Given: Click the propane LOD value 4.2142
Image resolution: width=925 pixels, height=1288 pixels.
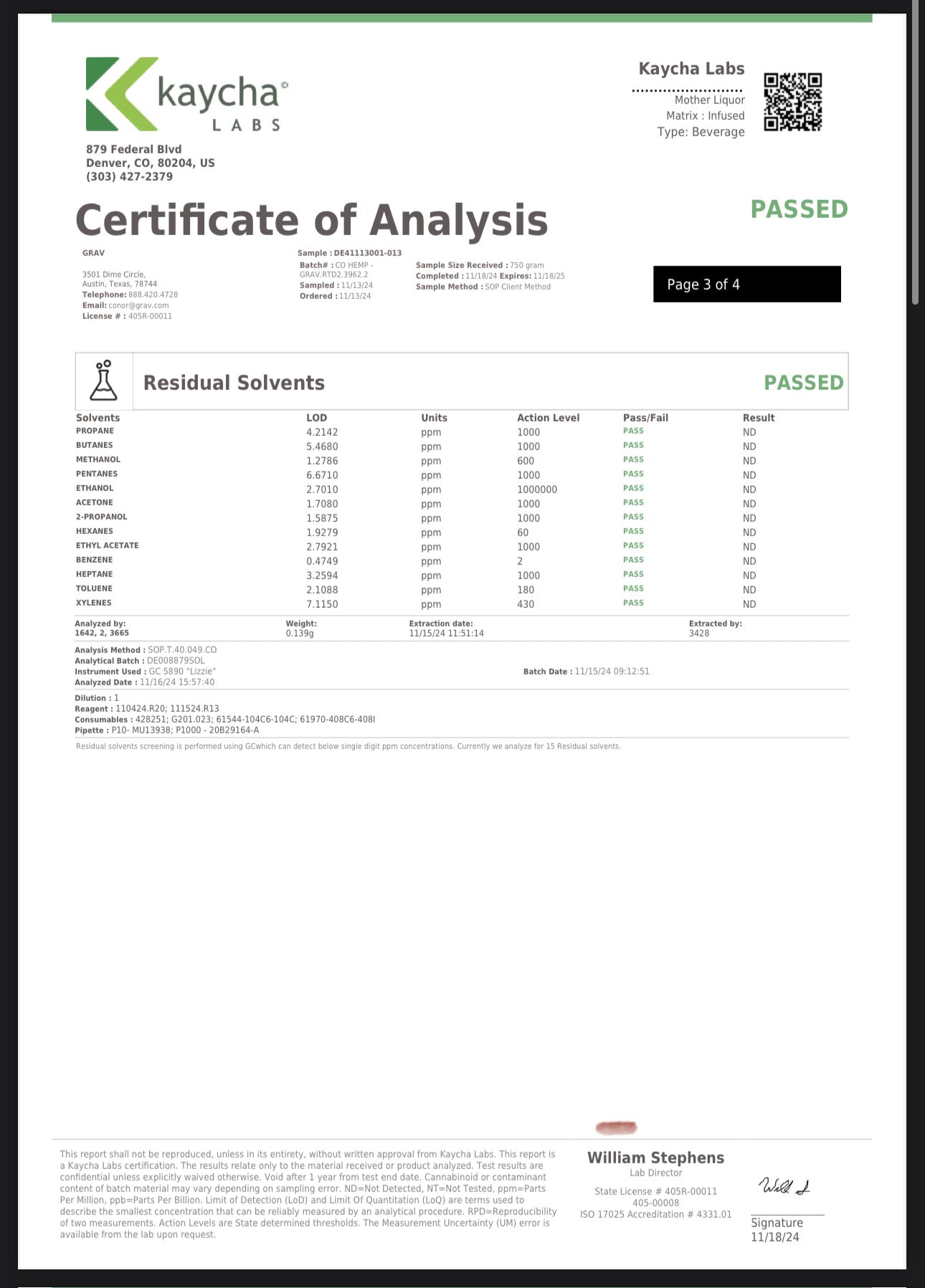Looking at the screenshot, I should coord(322,432).
